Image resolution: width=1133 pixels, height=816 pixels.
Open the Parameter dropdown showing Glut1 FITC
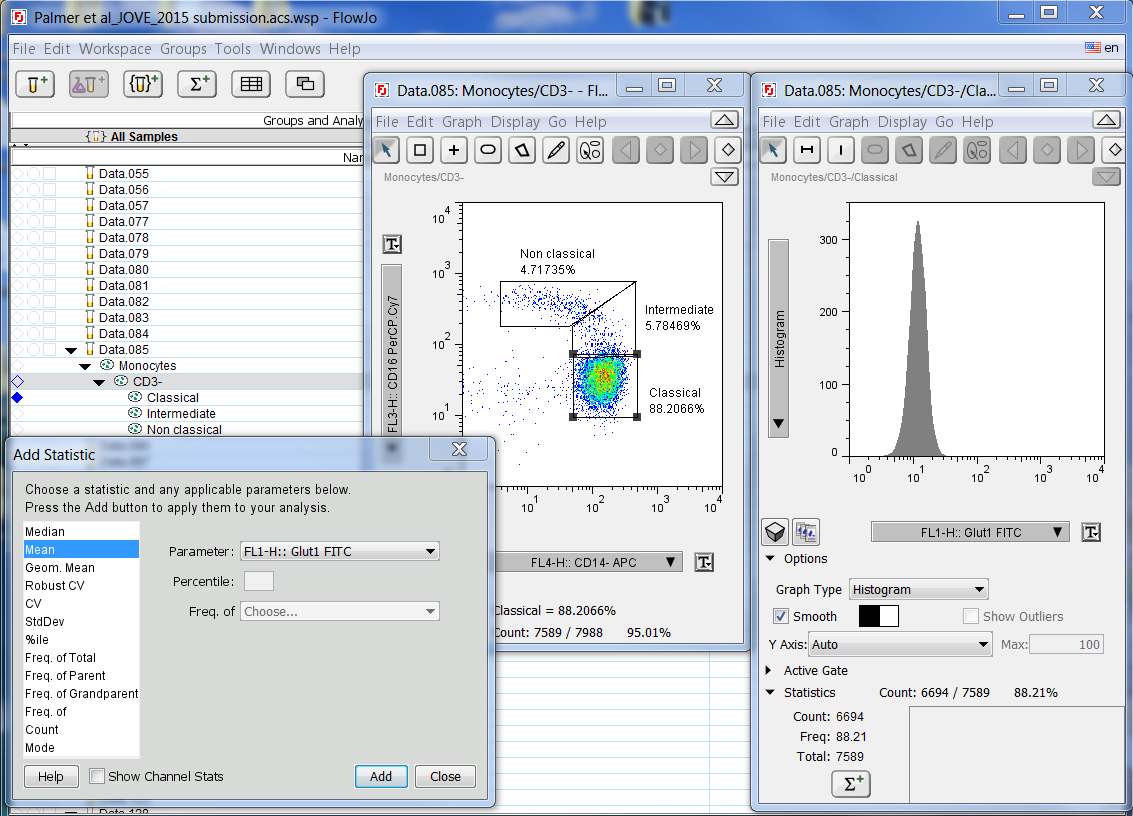[340, 551]
